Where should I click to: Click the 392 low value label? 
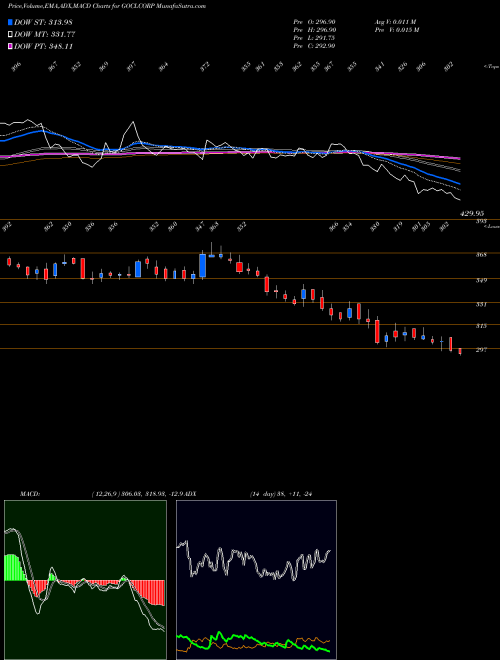7,226
